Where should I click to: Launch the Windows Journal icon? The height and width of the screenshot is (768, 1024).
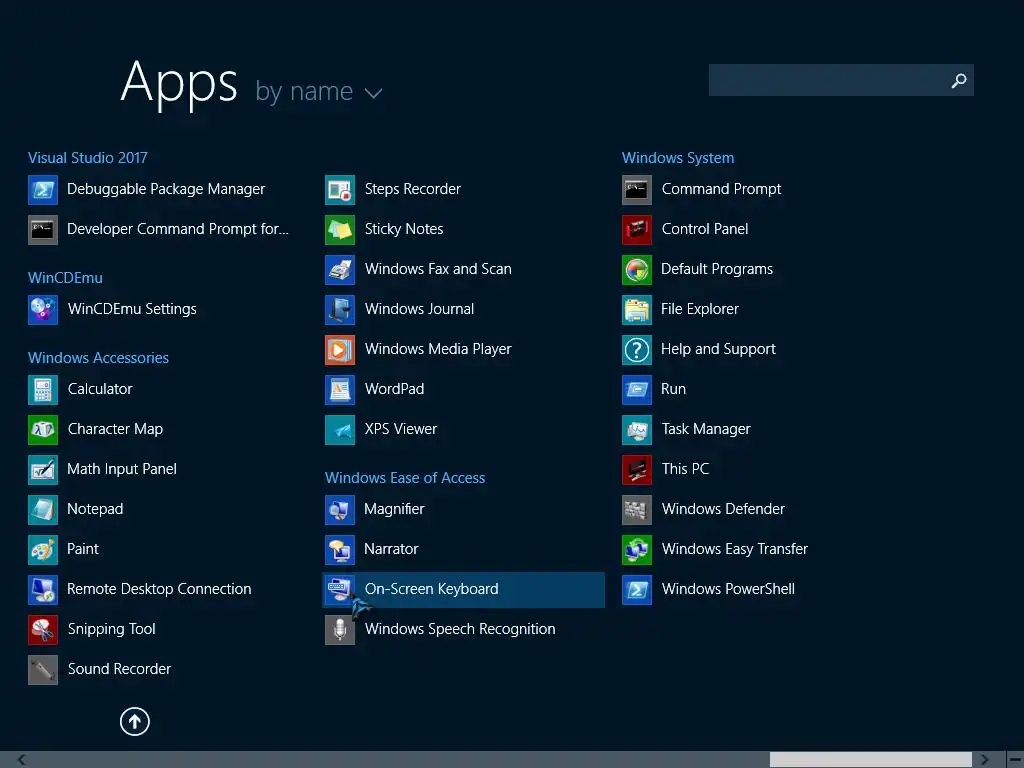[340, 309]
